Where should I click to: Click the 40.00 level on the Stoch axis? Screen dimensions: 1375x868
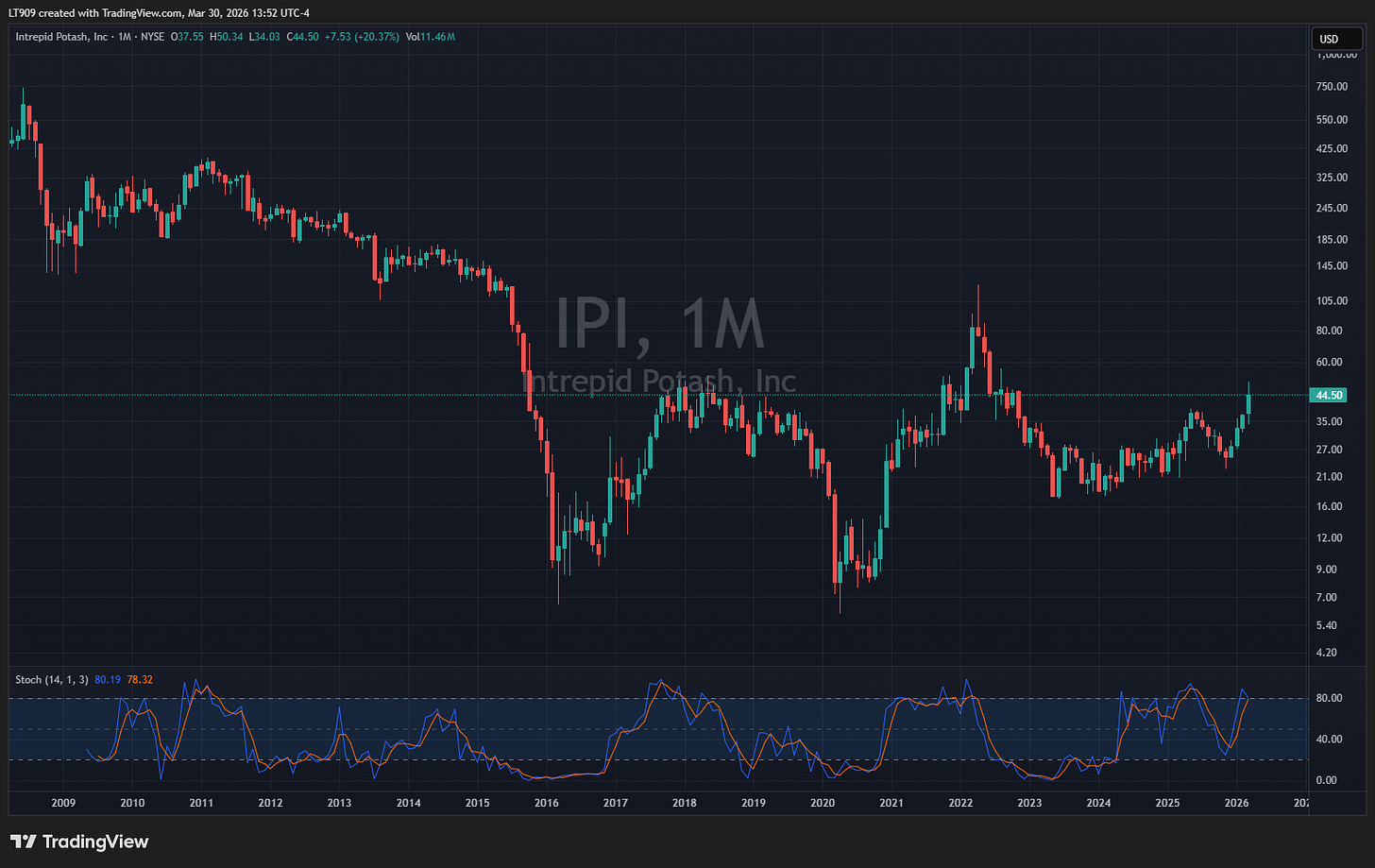[x=1329, y=739]
